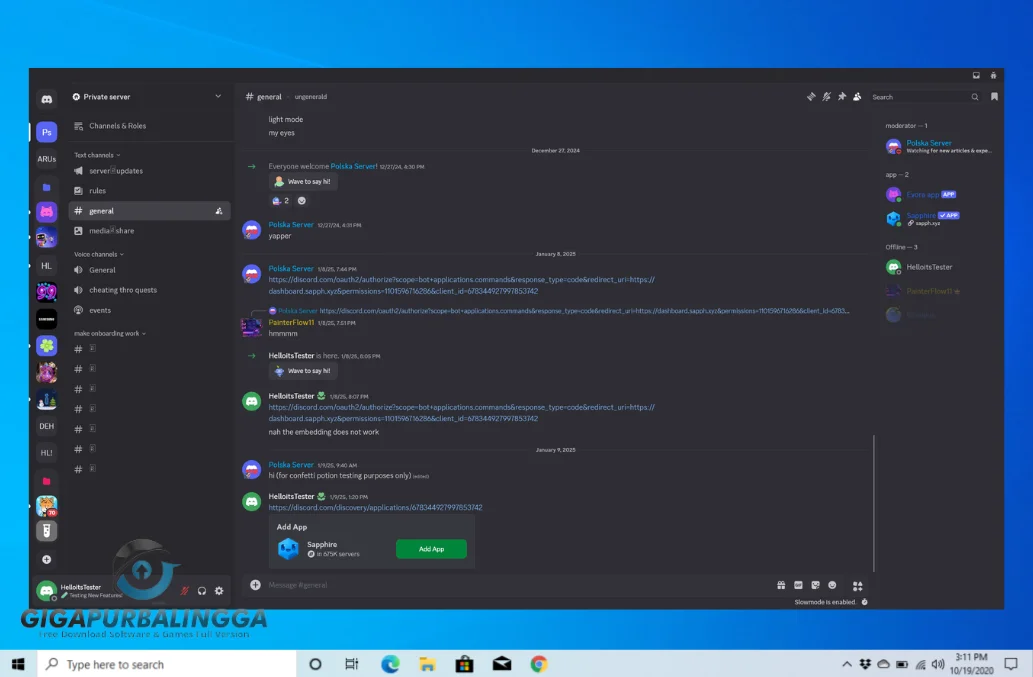The height and width of the screenshot is (677, 1033).
Task: Open the GIF picker
Action: (x=798, y=585)
